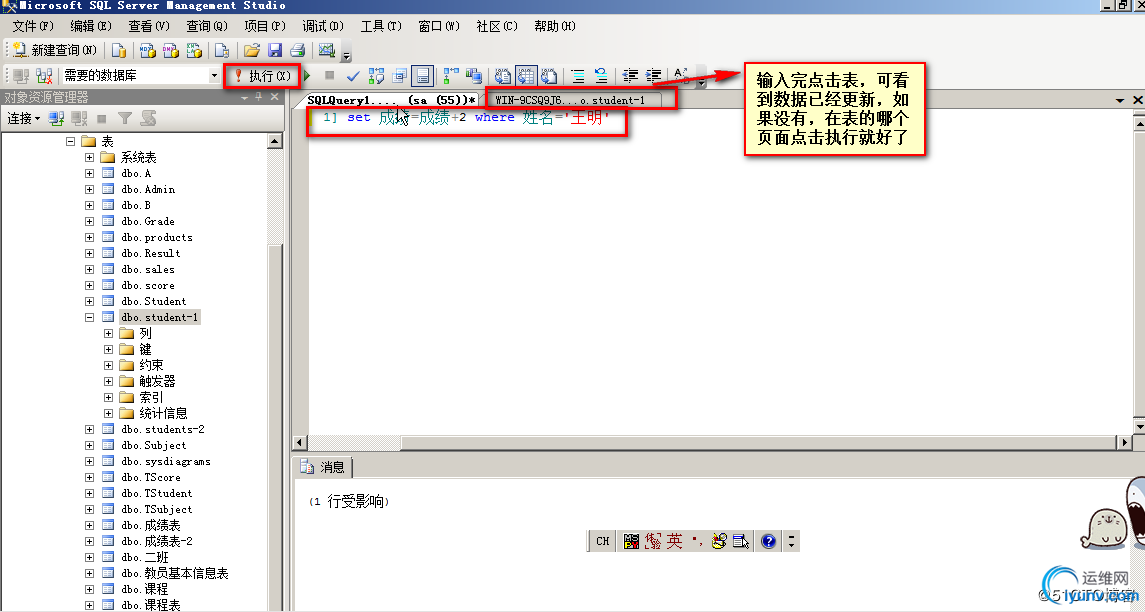Click in the SQL query editor text line

(x=465, y=118)
